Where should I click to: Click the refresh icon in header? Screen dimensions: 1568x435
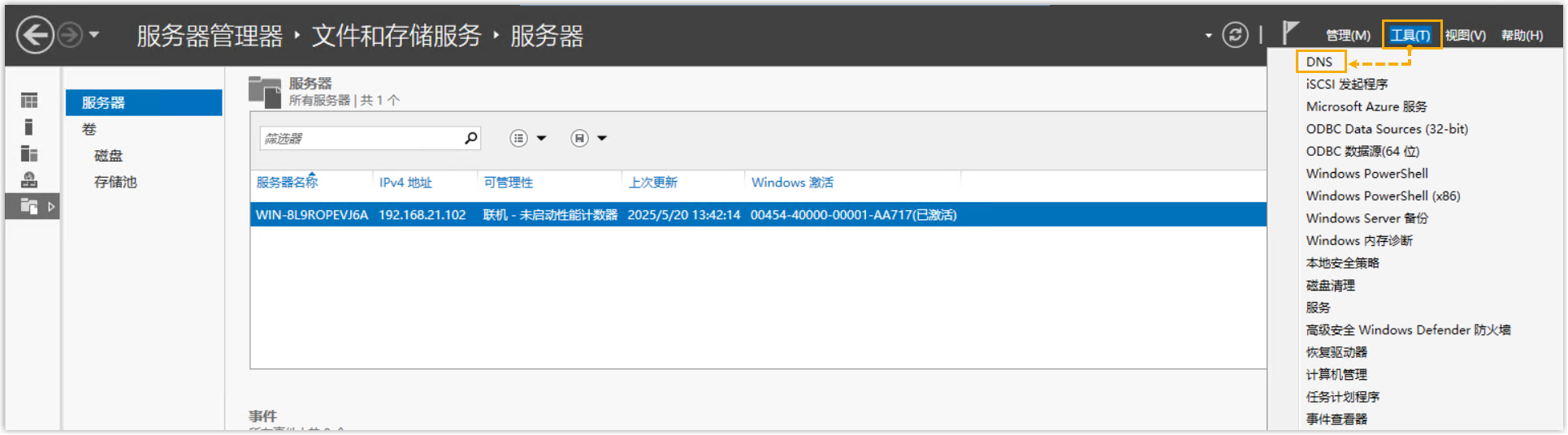[x=1235, y=35]
